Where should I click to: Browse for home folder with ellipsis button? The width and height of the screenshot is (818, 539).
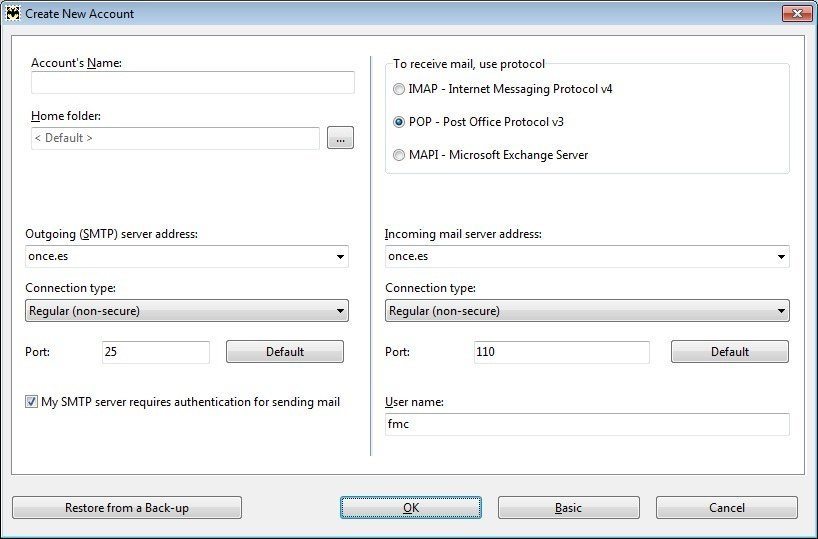pos(340,138)
